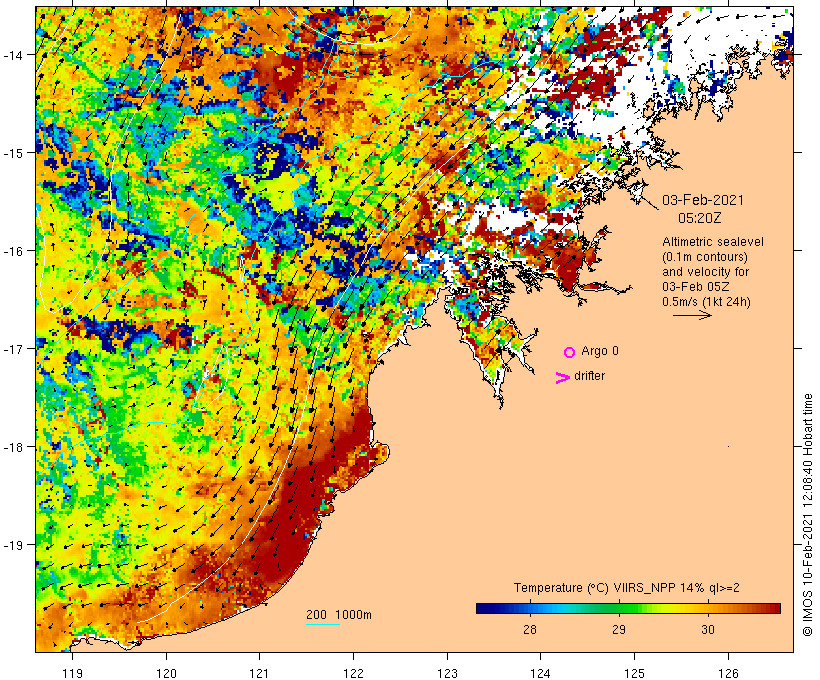
Task: Click the 29 tick label on color bar
Action: 619,629
